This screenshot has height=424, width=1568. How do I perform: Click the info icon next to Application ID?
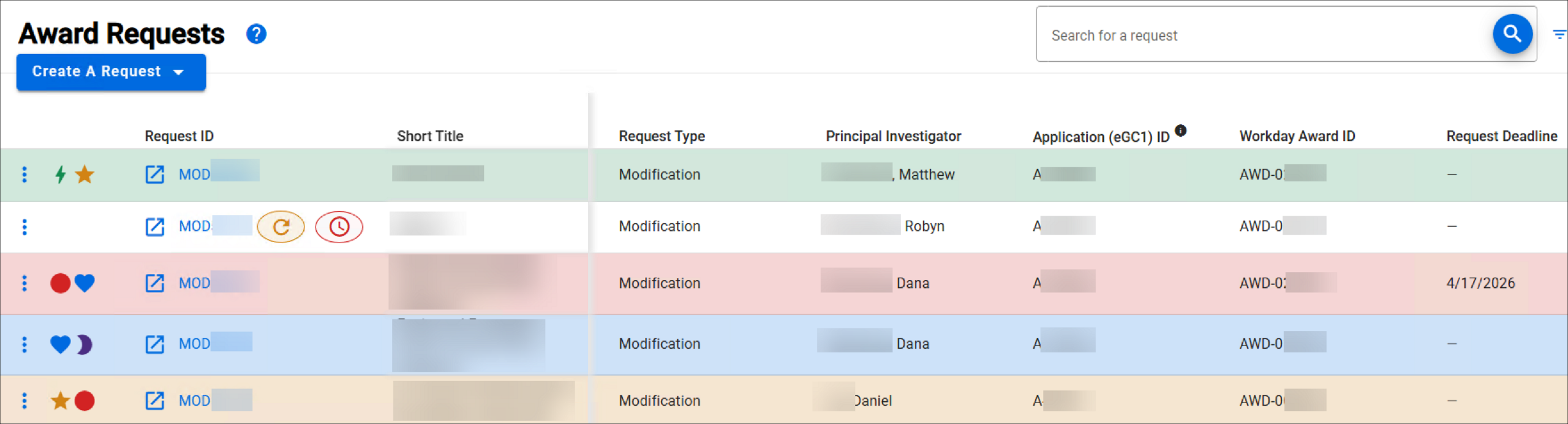pos(1180,130)
